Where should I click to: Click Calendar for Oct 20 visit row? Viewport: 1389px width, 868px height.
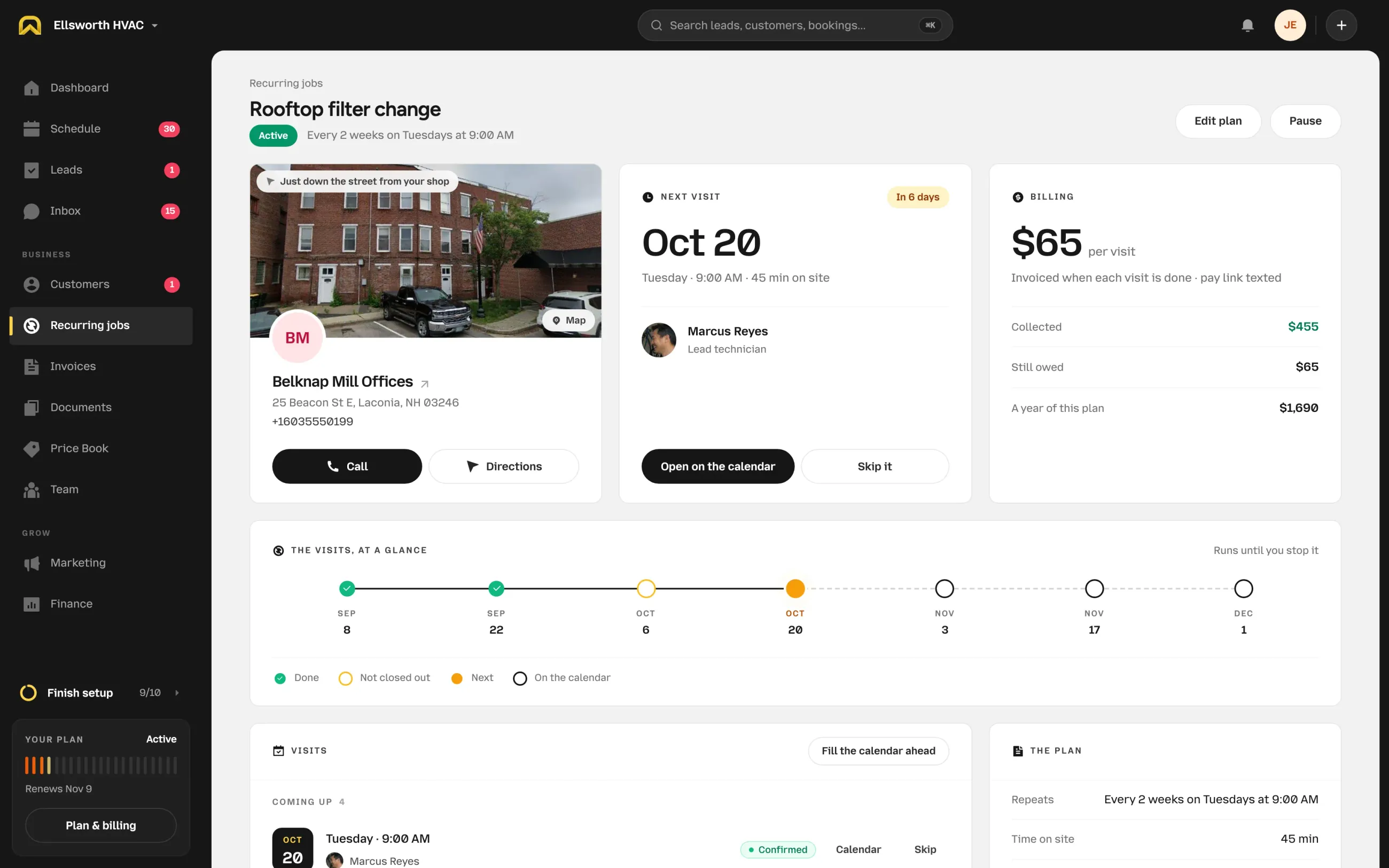[858, 849]
